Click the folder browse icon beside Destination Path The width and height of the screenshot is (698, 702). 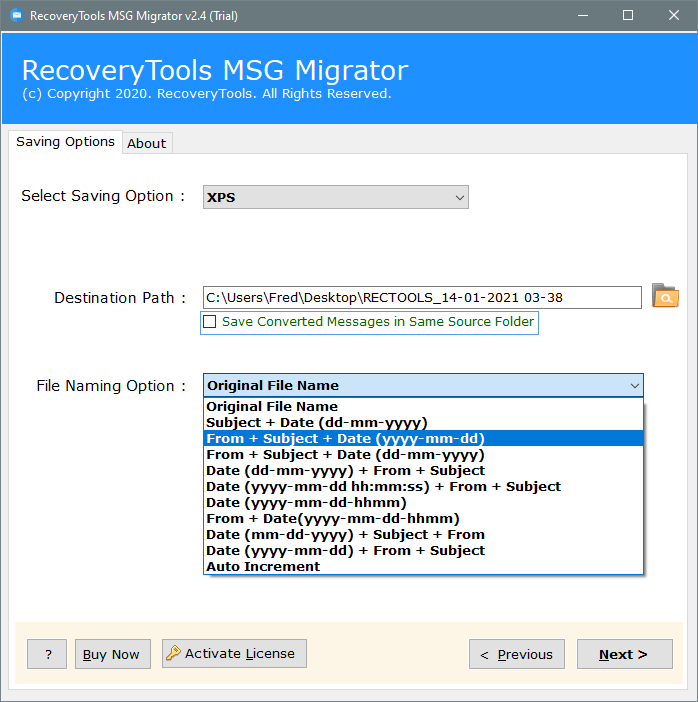pyautogui.click(x=665, y=295)
